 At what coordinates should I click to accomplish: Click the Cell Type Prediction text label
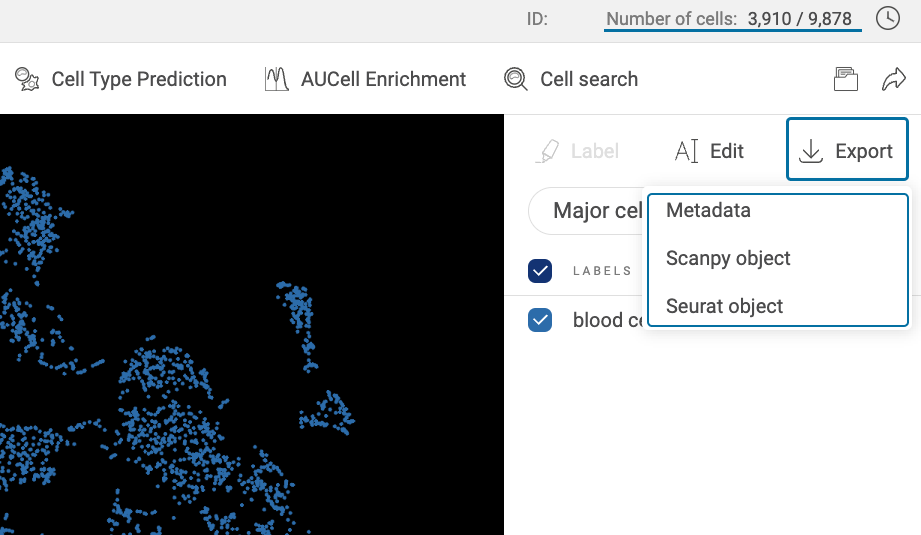pyautogui.click(x=139, y=80)
